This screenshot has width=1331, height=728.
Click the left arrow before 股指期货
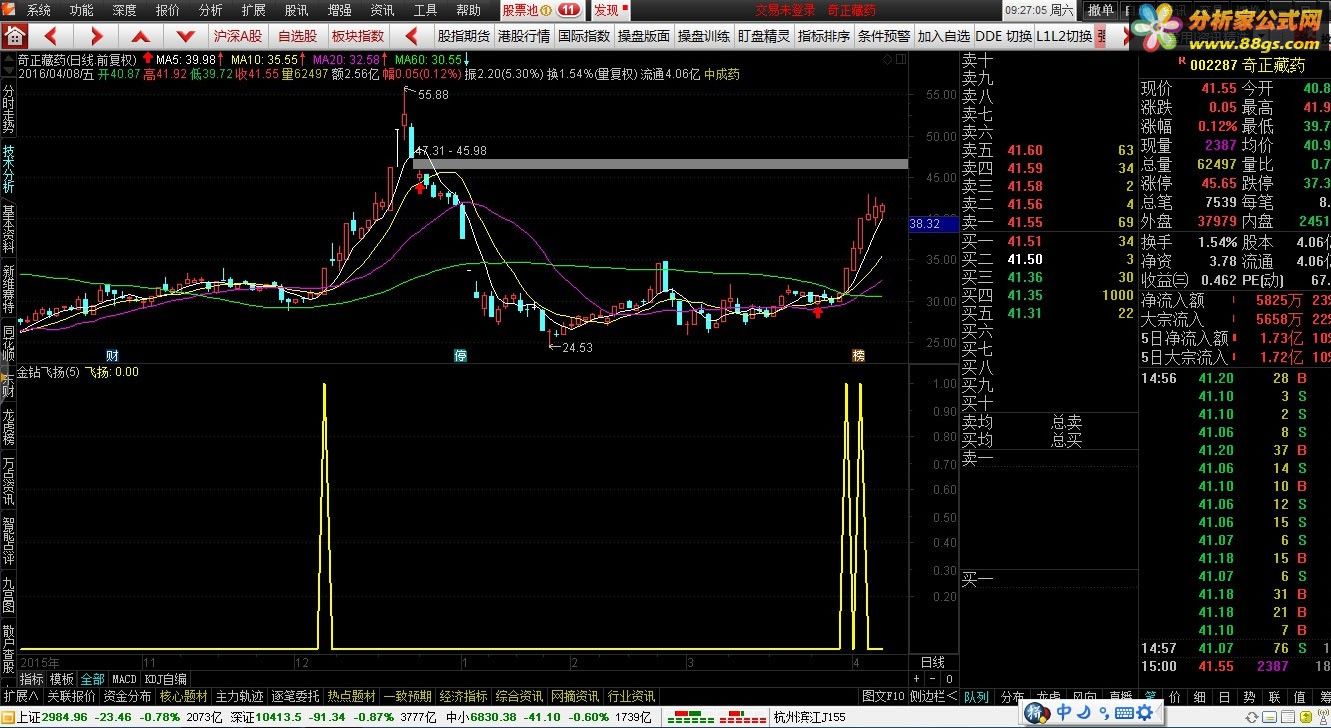412,36
